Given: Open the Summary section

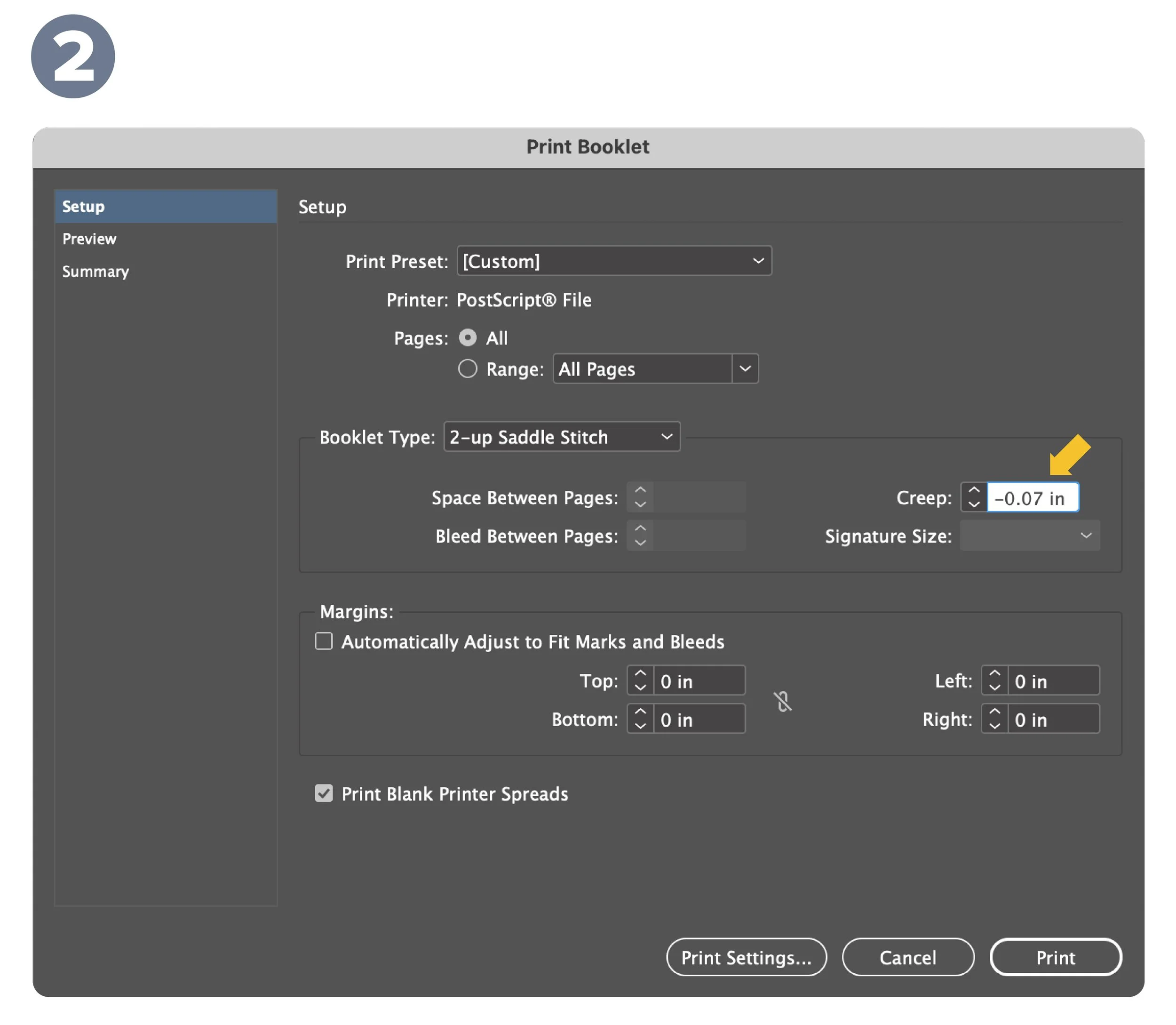Looking at the screenshot, I should 95,272.
